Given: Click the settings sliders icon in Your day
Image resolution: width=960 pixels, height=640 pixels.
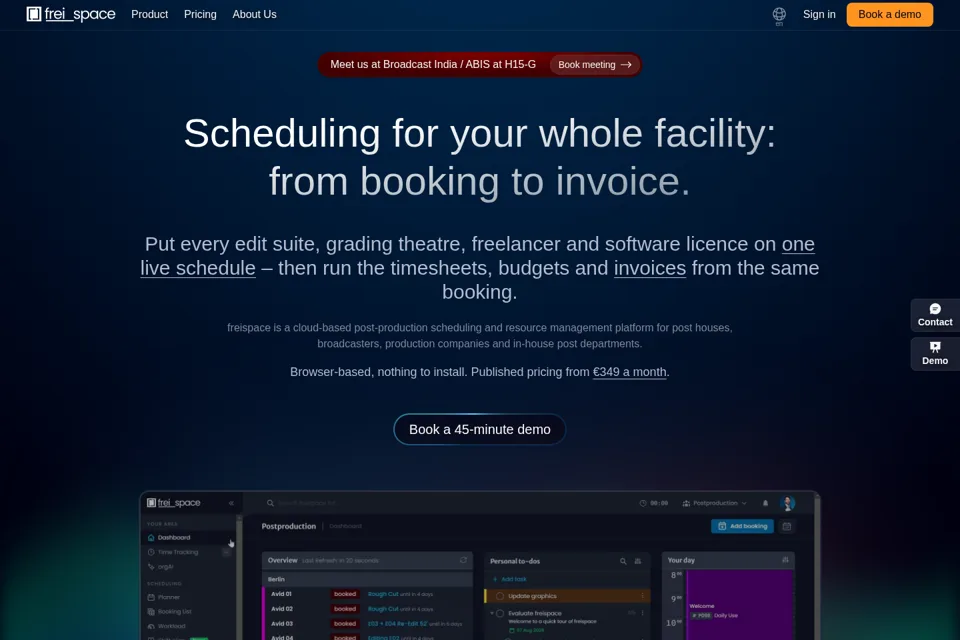Looking at the screenshot, I should (x=786, y=560).
